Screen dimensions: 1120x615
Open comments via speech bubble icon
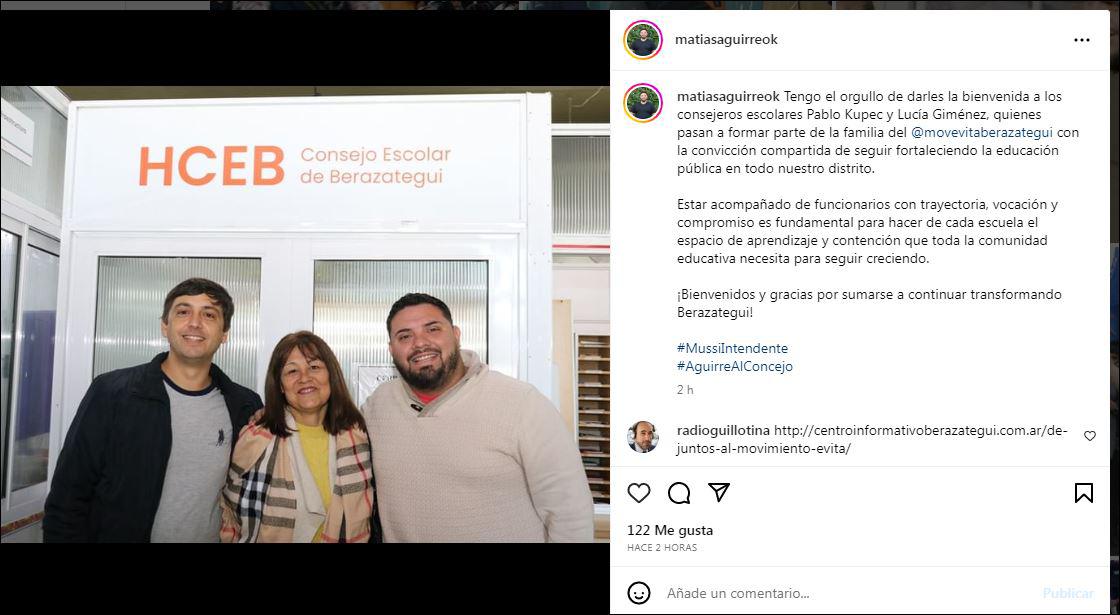[679, 493]
